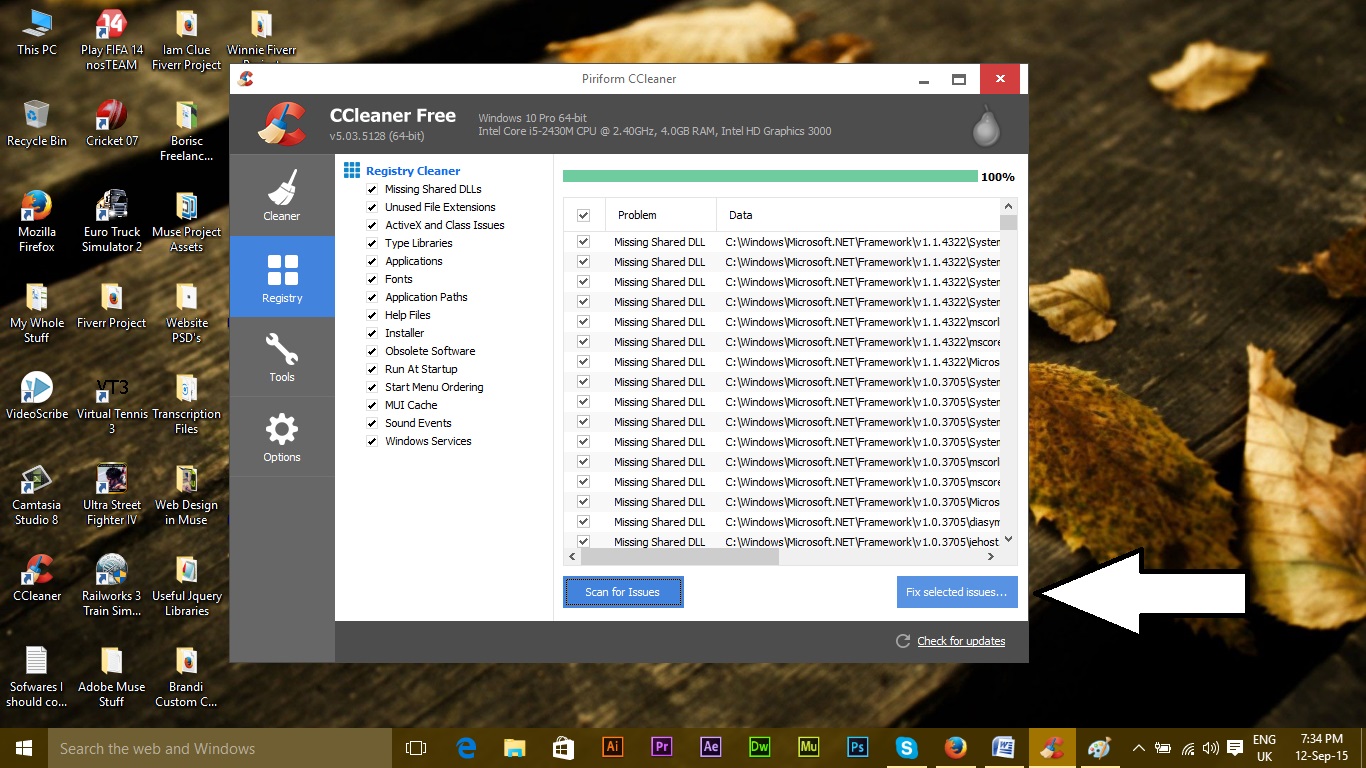Click the results list scroll-down arrow
This screenshot has height=768, width=1366.
click(x=1008, y=539)
